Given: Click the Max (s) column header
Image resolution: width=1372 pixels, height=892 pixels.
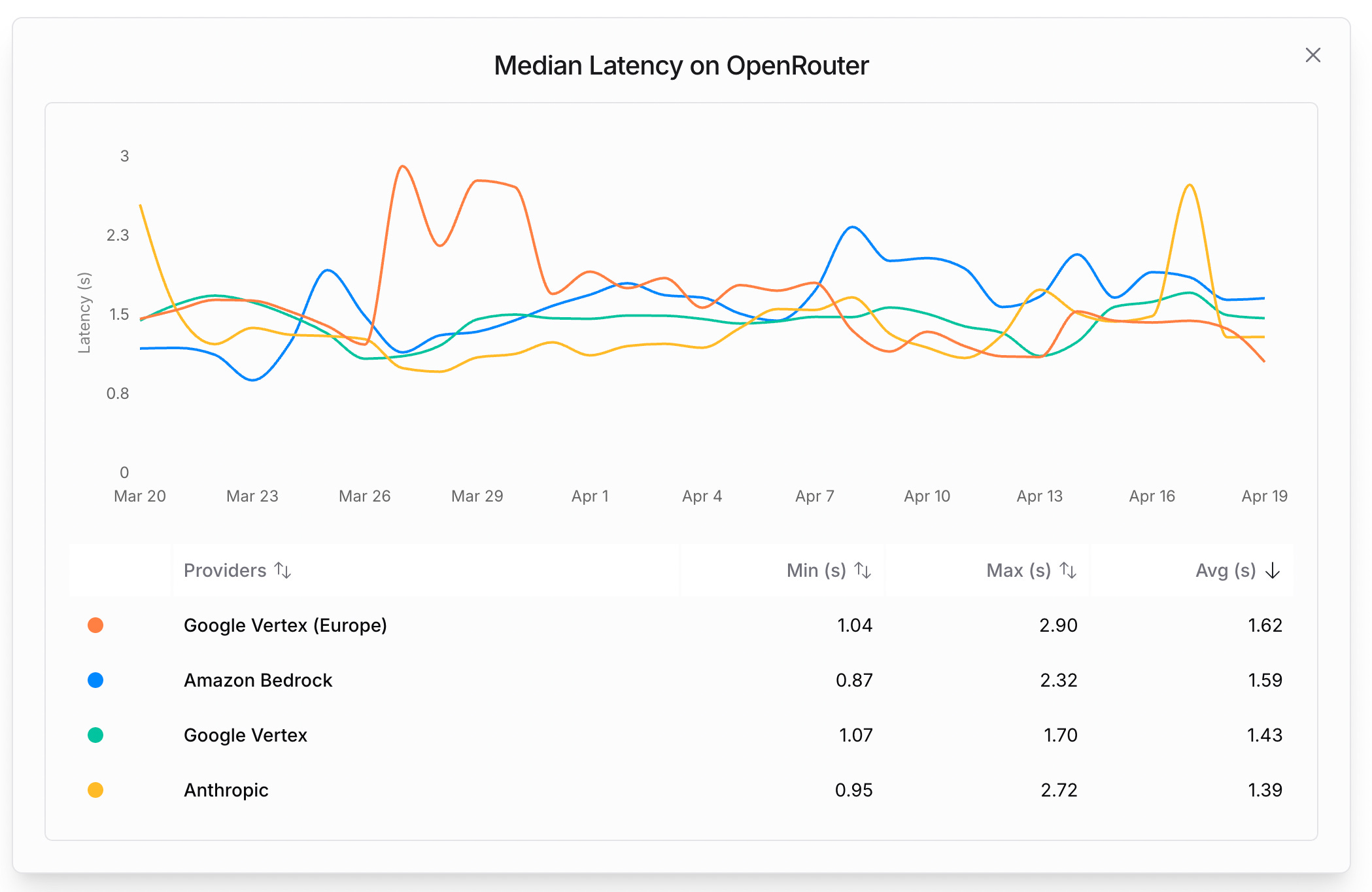Looking at the screenshot, I should tap(1018, 570).
